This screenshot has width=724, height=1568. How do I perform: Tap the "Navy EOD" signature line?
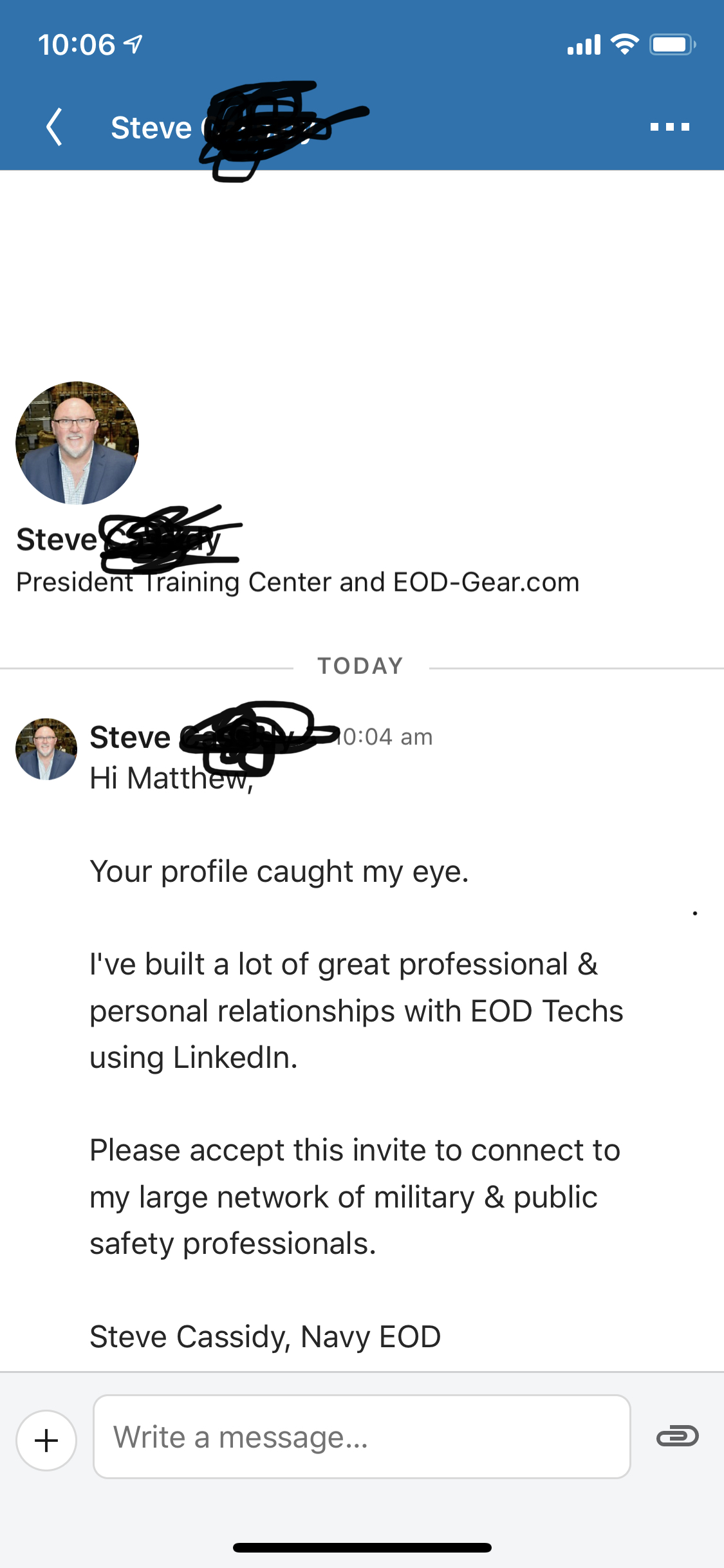click(x=265, y=1336)
